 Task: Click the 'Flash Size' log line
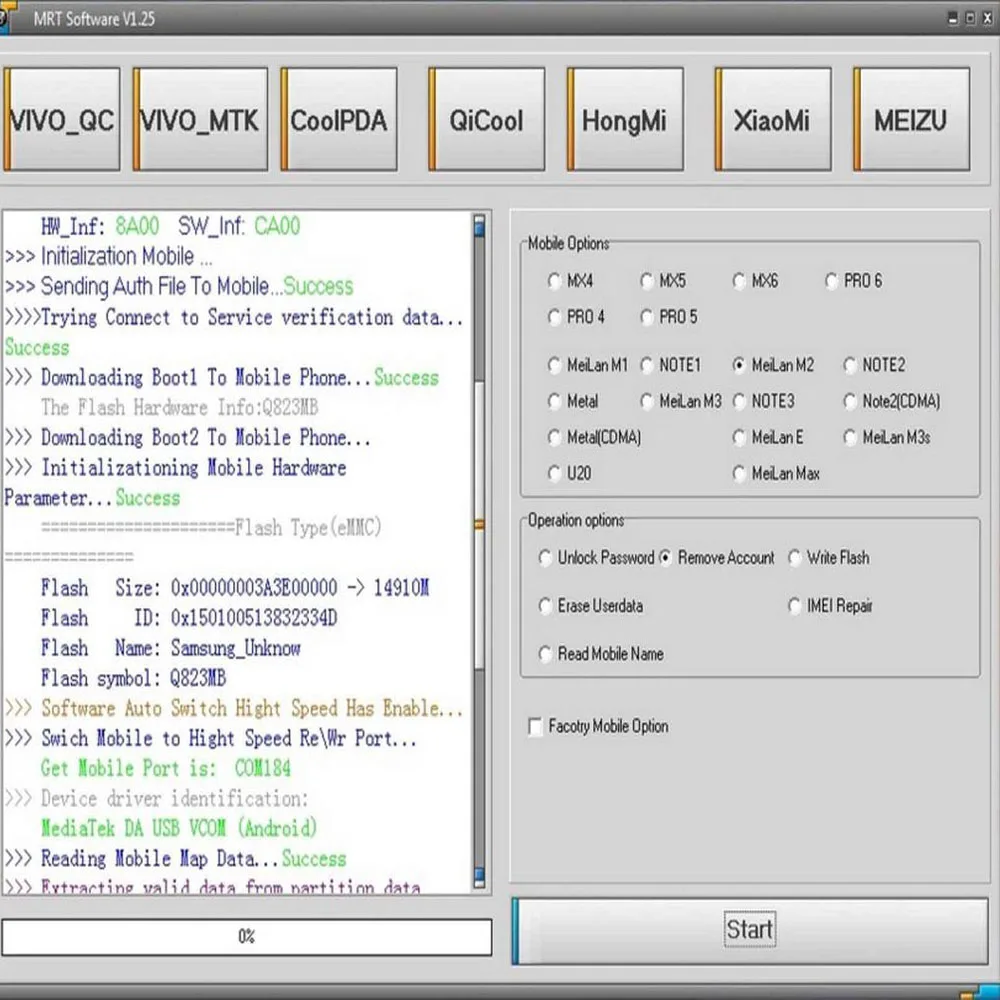click(x=235, y=588)
